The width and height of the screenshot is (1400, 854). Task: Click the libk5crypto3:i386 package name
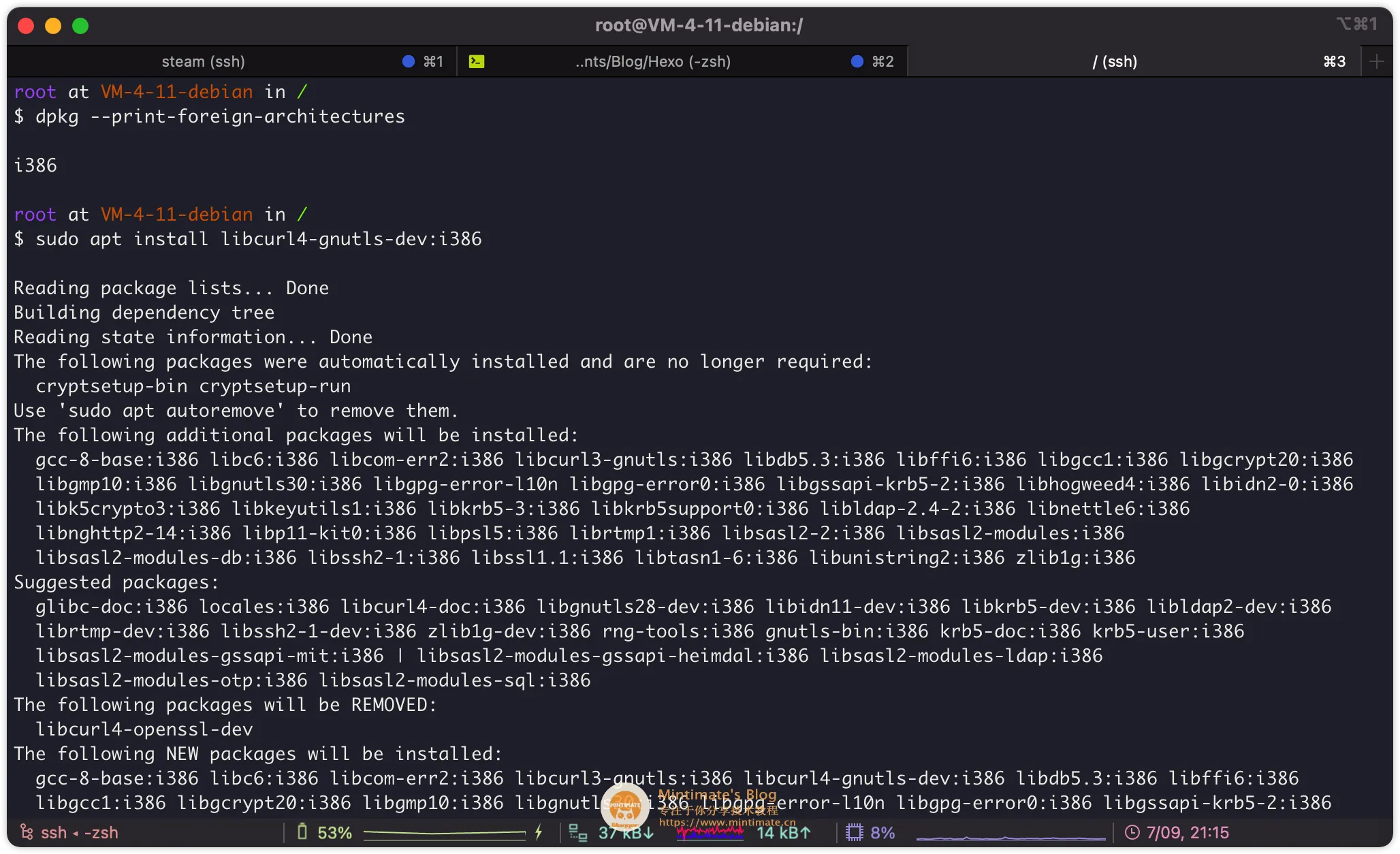click(x=128, y=509)
